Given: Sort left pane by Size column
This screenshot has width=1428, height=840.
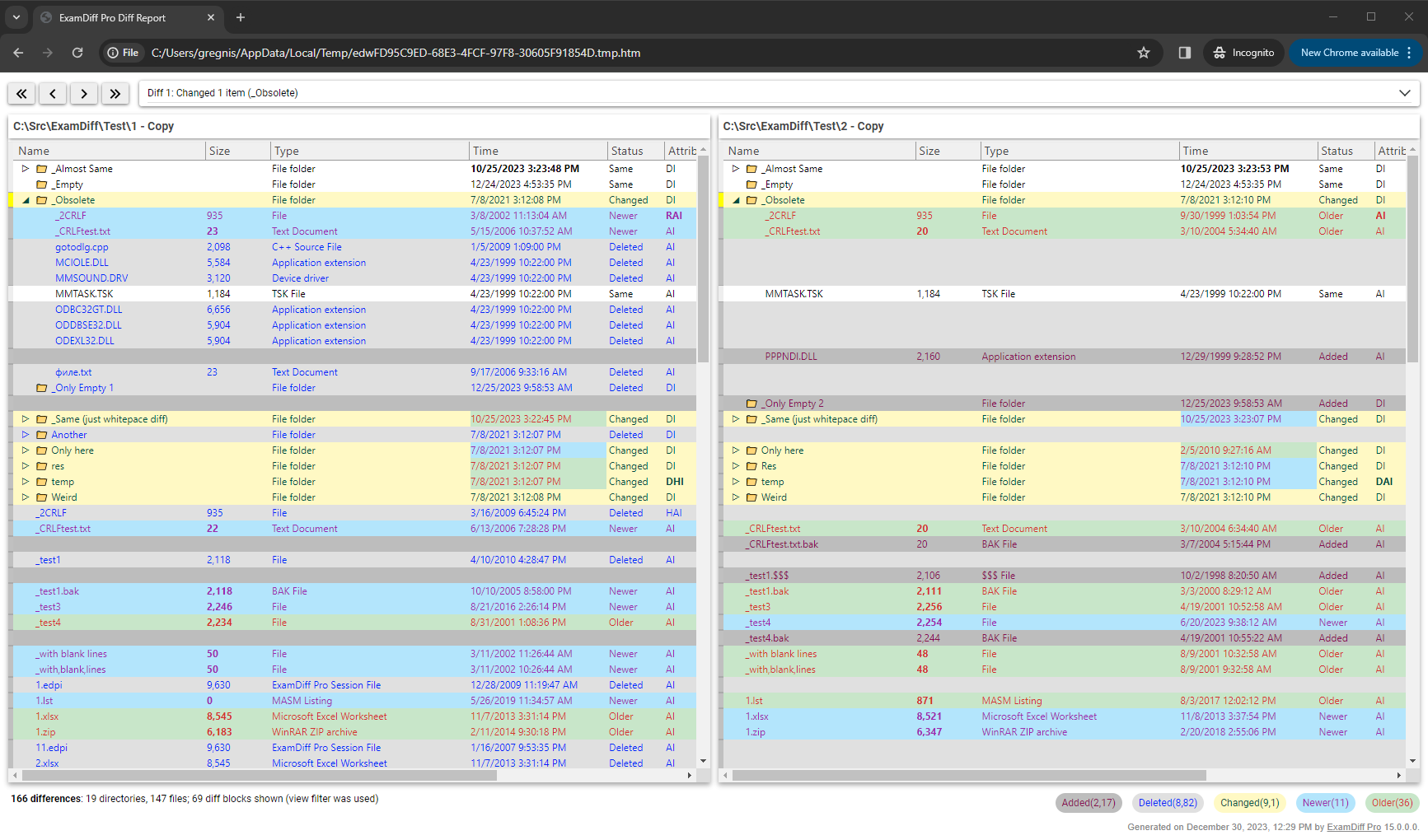Looking at the screenshot, I should pos(238,151).
